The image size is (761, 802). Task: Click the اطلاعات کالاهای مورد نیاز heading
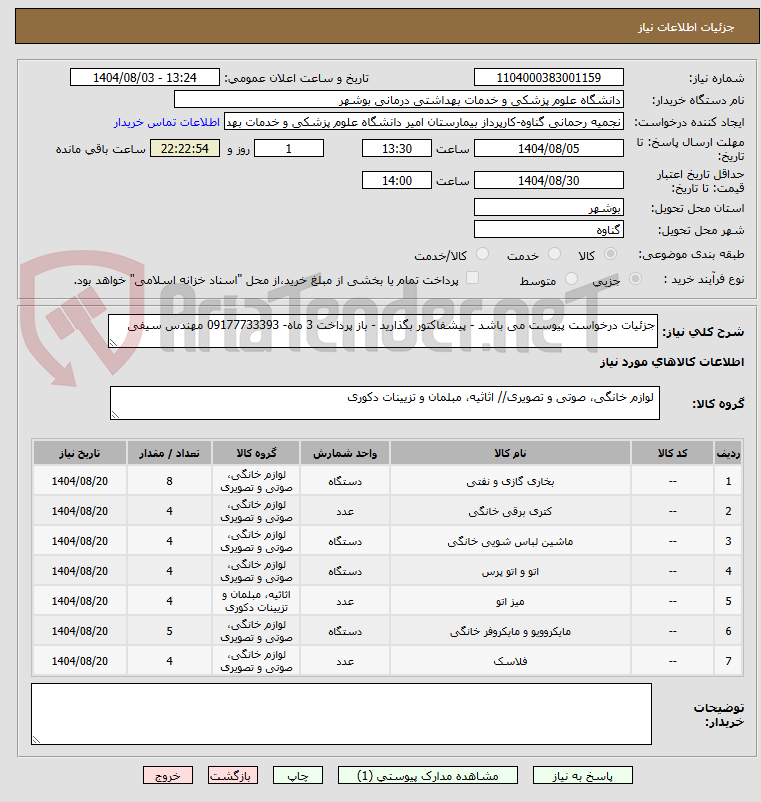tap(672, 362)
